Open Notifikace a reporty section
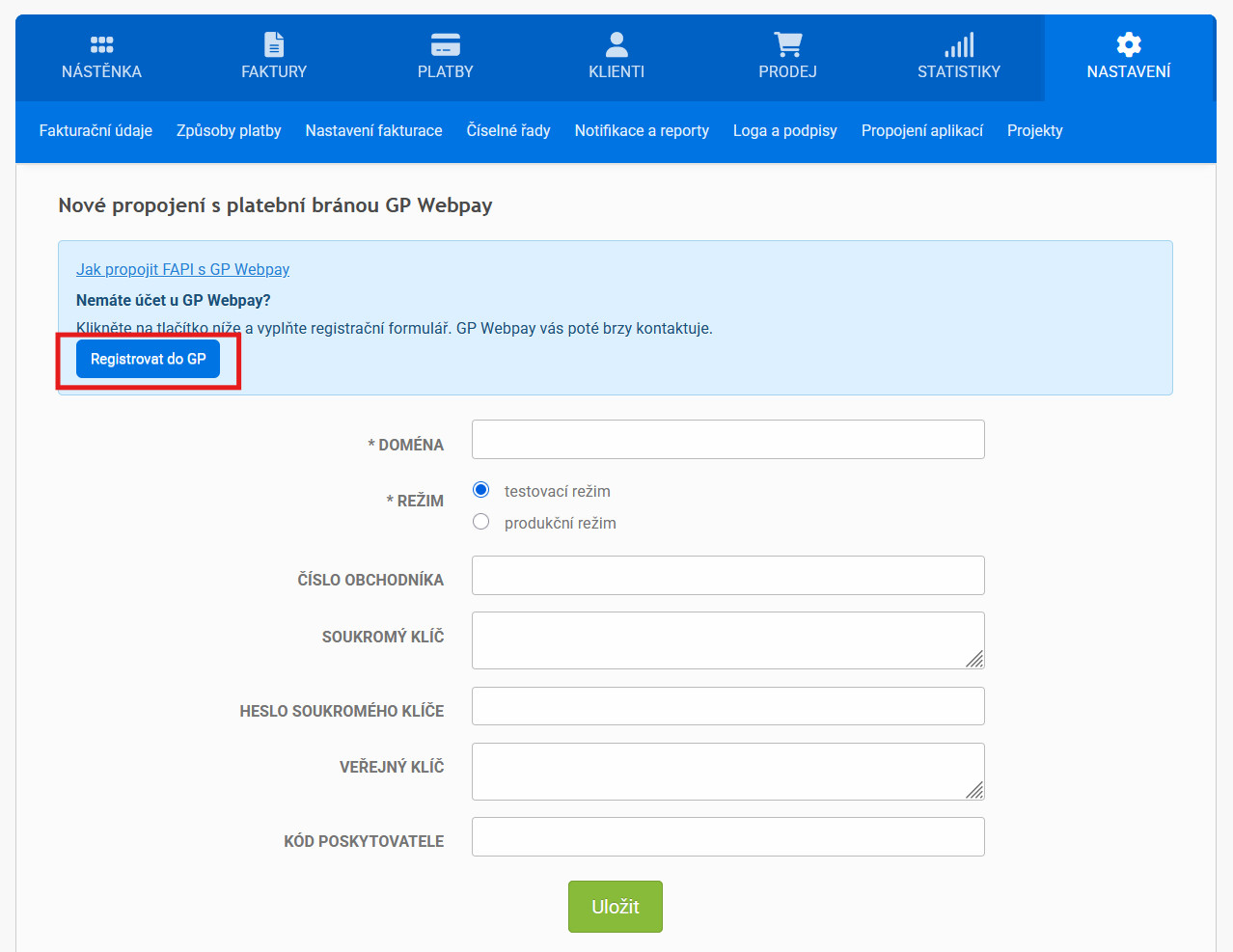 pyautogui.click(x=642, y=130)
